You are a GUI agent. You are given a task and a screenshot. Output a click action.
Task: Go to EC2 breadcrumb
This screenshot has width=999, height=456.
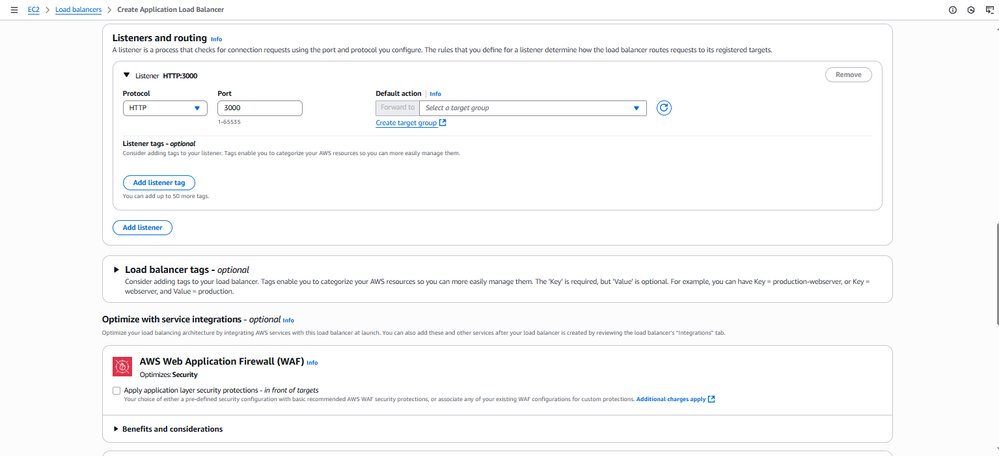pyautogui.click(x=32, y=9)
